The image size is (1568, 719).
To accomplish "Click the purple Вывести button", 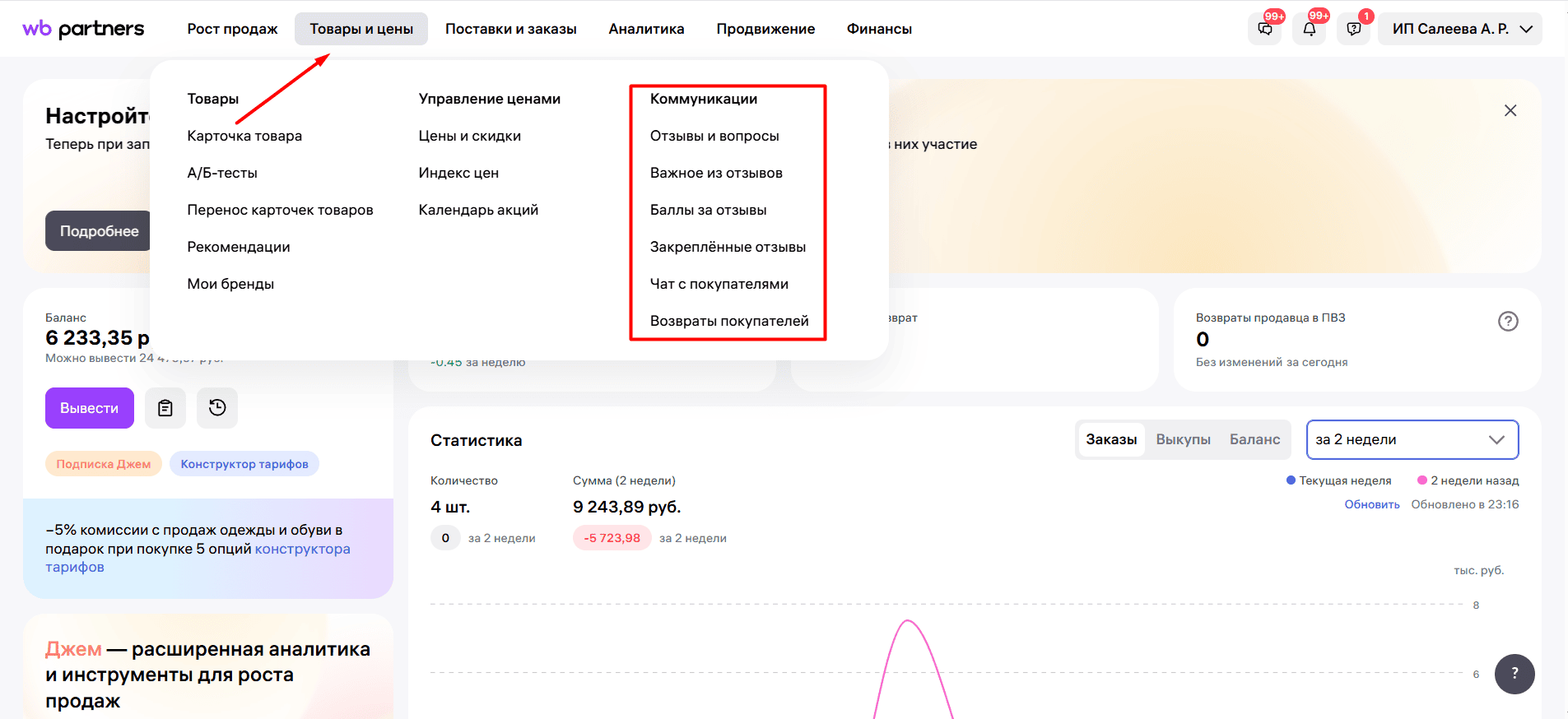I will click(x=90, y=408).
